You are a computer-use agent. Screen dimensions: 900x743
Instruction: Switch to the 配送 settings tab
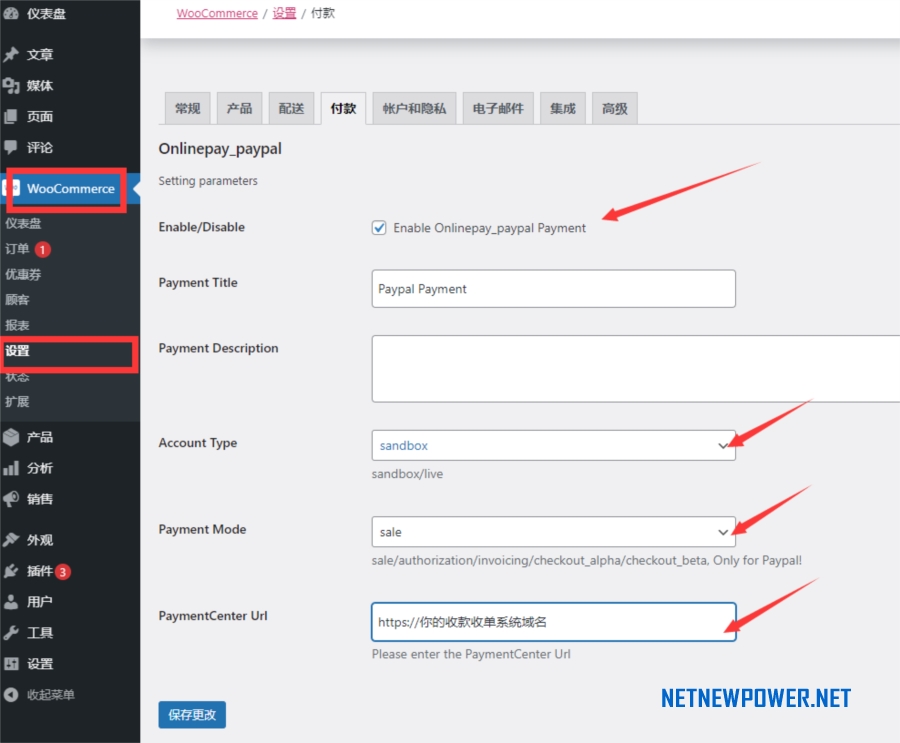[x=291, y=108]
